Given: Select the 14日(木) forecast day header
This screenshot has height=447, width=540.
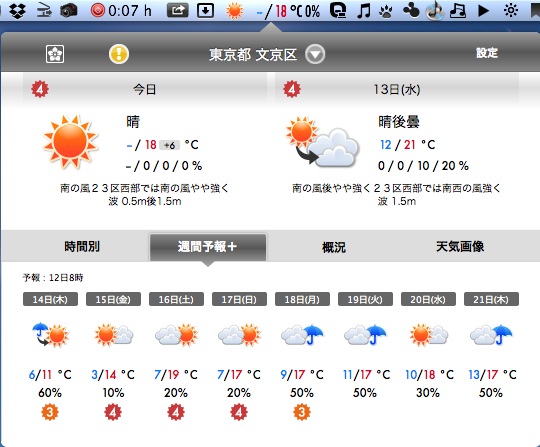Looking at the screenshot, I should [50, 299].
